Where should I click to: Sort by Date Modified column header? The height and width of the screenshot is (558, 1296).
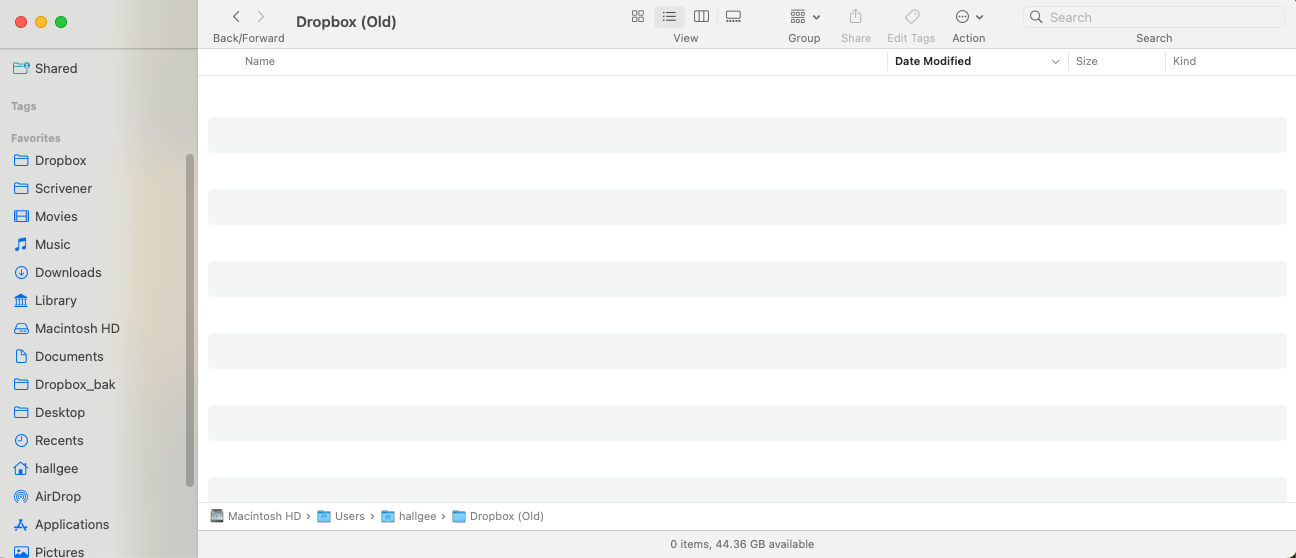(x=933, y=61)
